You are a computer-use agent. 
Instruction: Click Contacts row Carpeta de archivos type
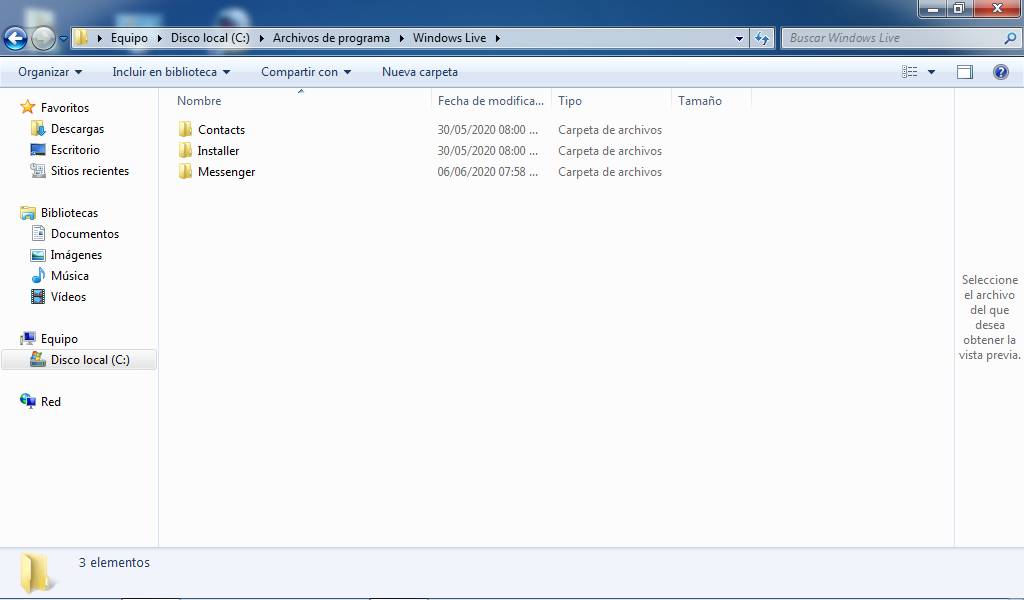pos(610,130)
